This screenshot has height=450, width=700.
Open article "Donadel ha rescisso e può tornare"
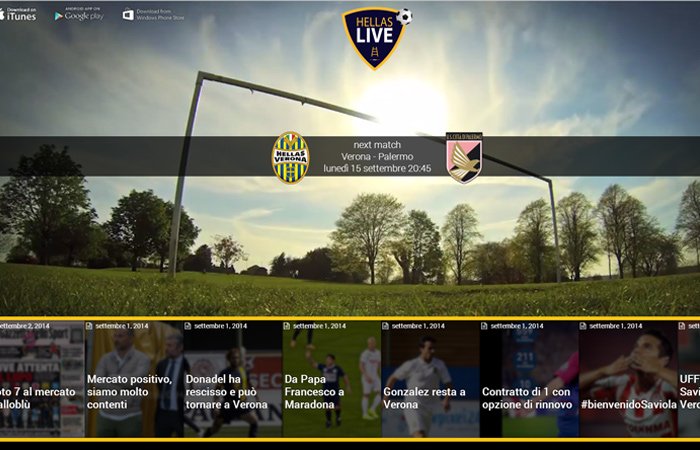coord(233,379)
